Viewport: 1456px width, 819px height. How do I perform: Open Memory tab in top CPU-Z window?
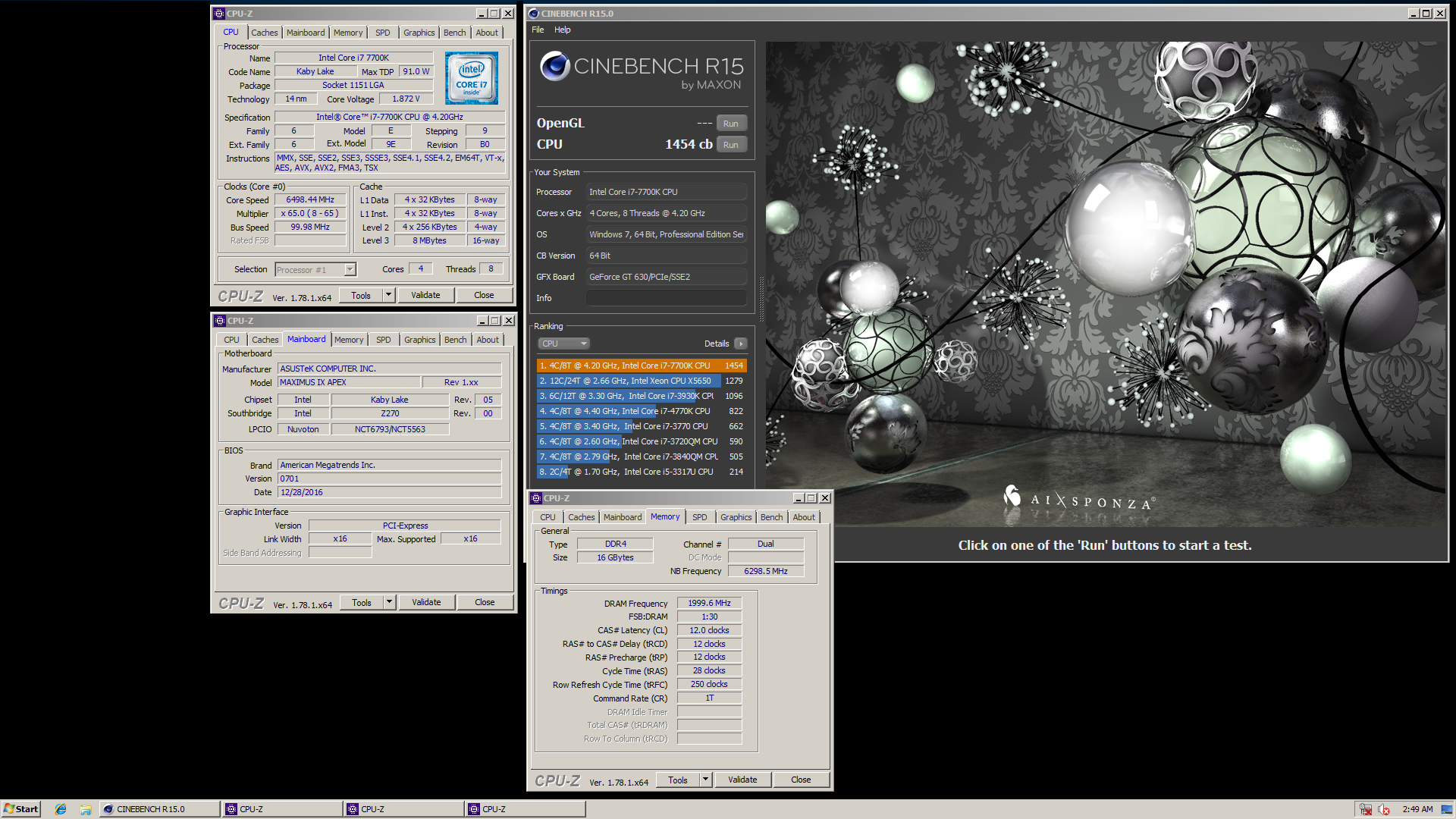pos(348,33)
